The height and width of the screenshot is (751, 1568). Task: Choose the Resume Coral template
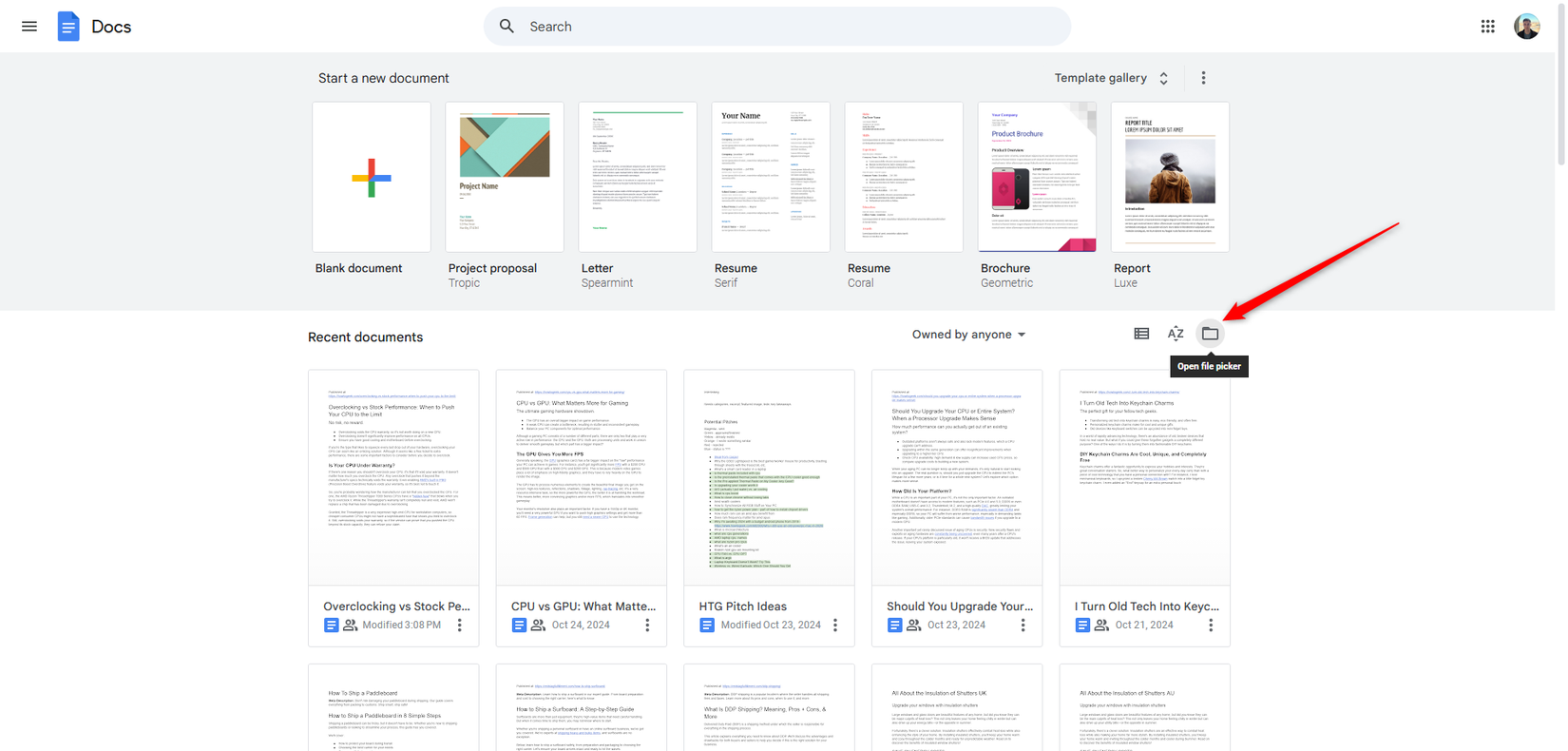pyautogui.click(x=904, y=178)
